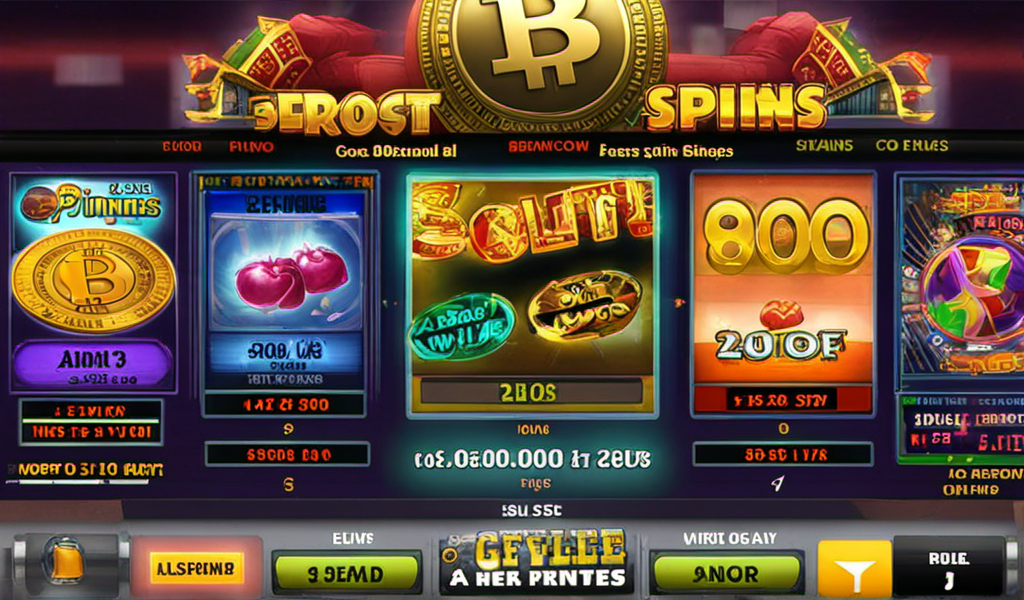Click the yellow funnel filter icon
Viewport: 1024px width, 600px height.
click(x=854, y=569)
